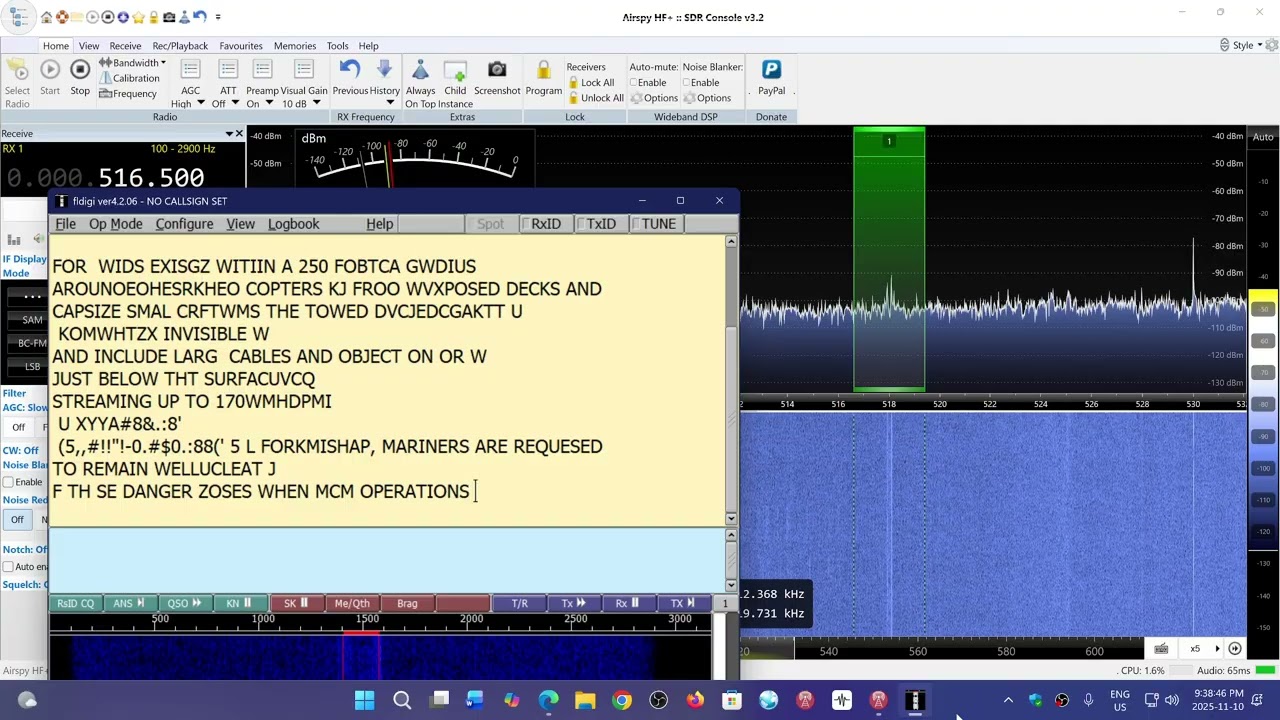Open the View ribbon tab

[x=89, y=45]
